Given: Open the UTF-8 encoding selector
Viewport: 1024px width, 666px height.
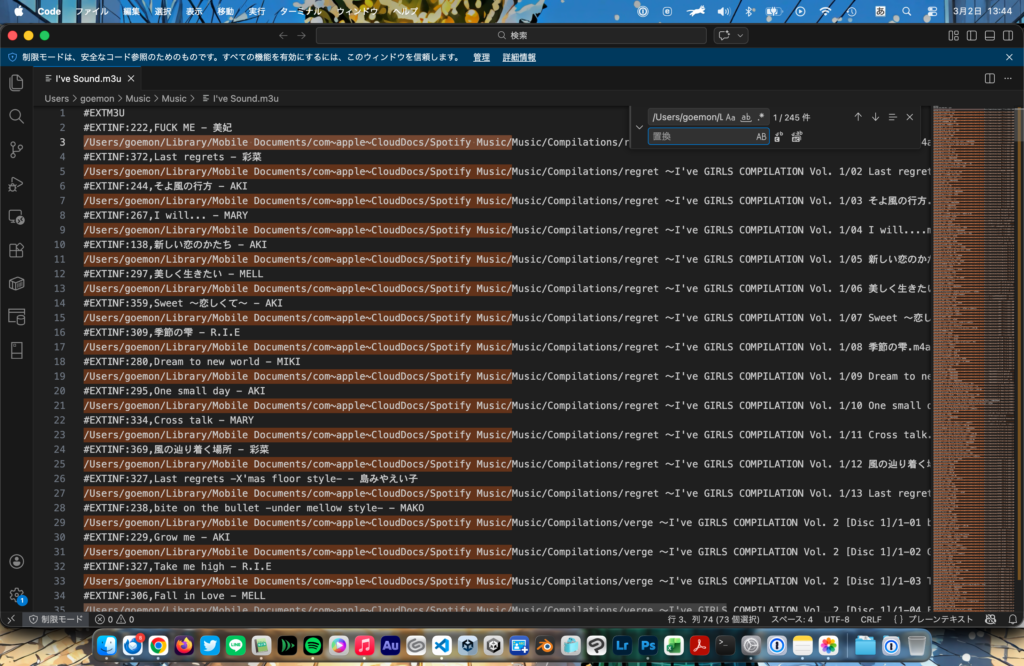Looking at the screenshot, I should click(836, 620).
